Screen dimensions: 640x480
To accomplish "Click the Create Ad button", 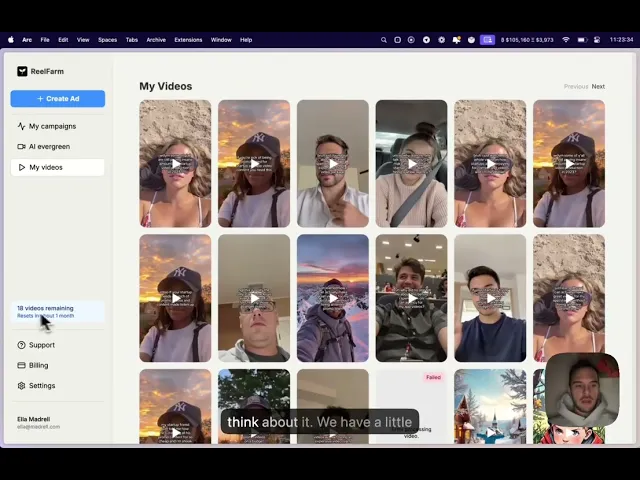I will [x=58, y=99].
